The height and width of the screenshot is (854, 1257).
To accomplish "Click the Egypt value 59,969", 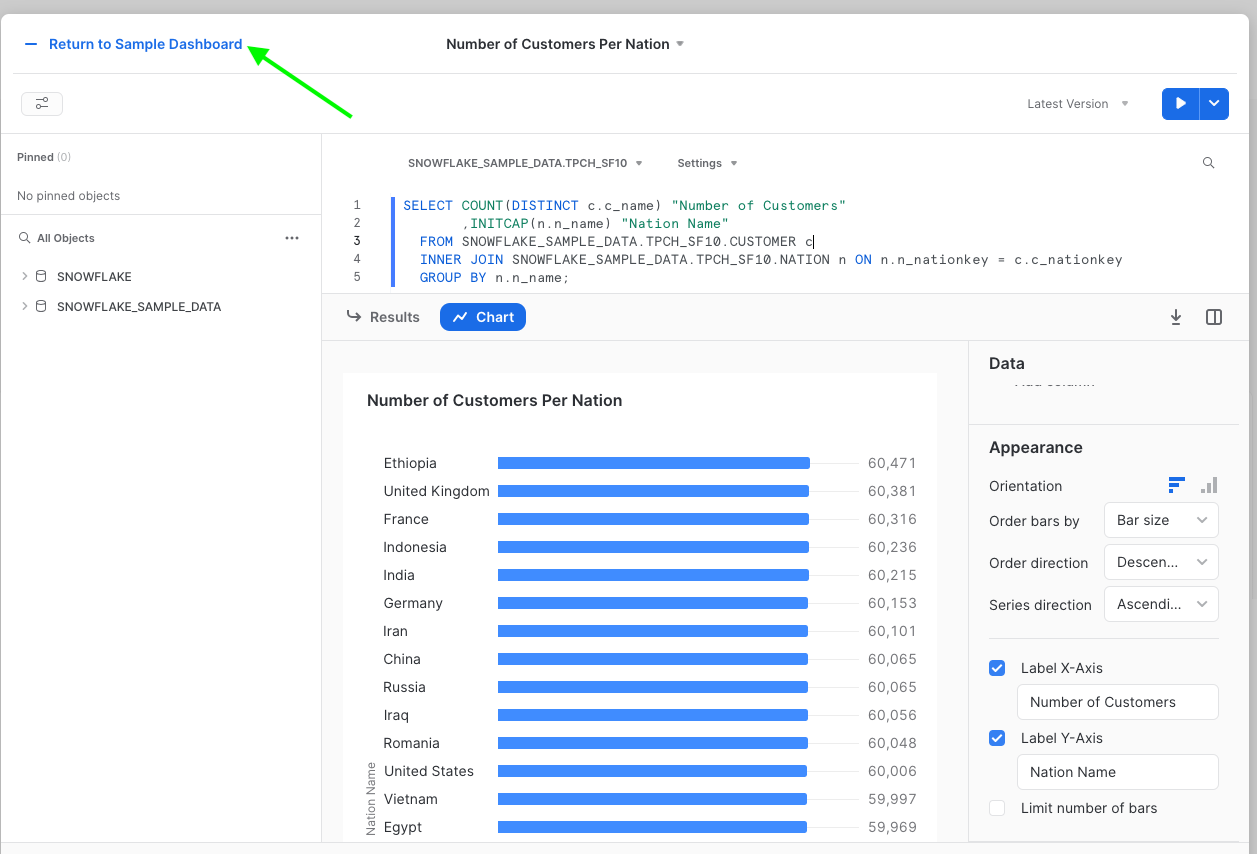I will click(892, 827).
